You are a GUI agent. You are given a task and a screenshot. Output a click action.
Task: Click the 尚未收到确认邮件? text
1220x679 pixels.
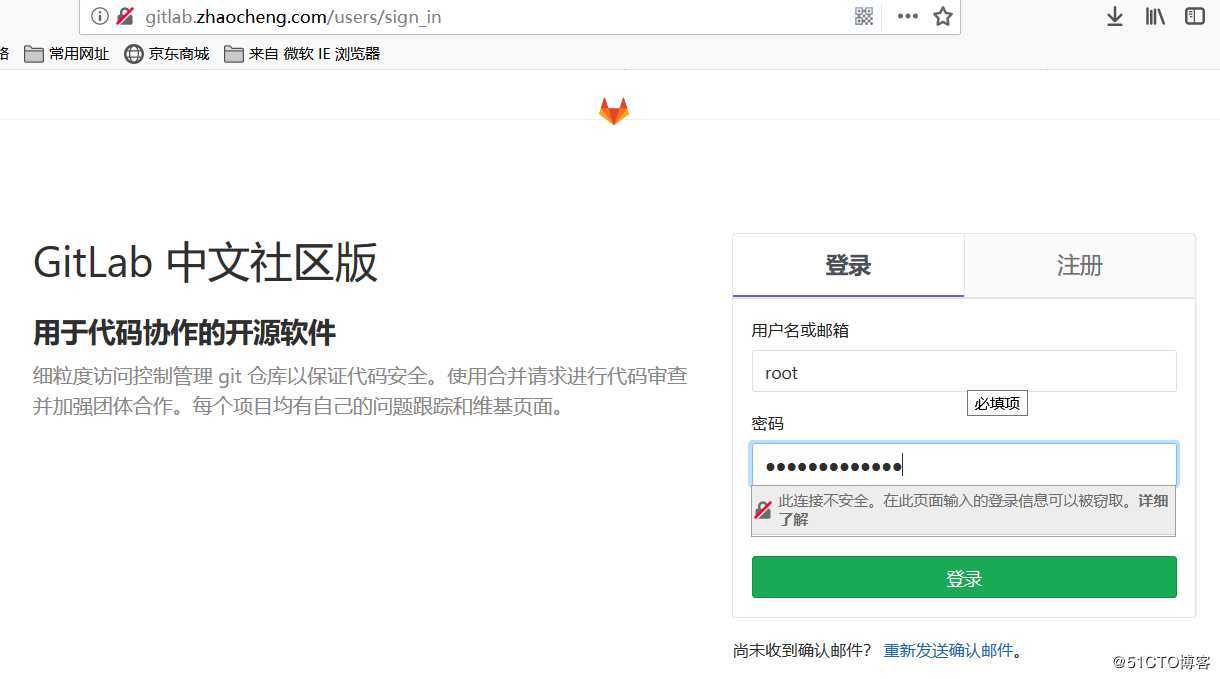point(802,651)
